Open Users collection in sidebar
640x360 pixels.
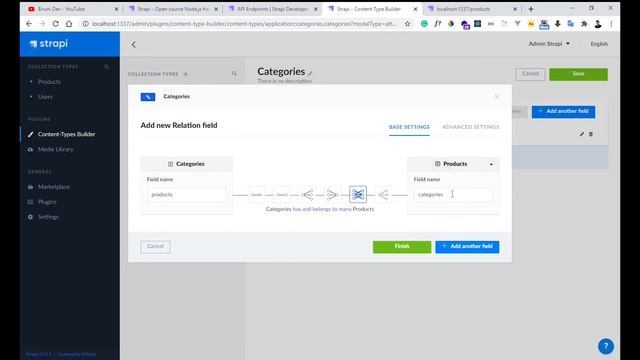[45, 97]
